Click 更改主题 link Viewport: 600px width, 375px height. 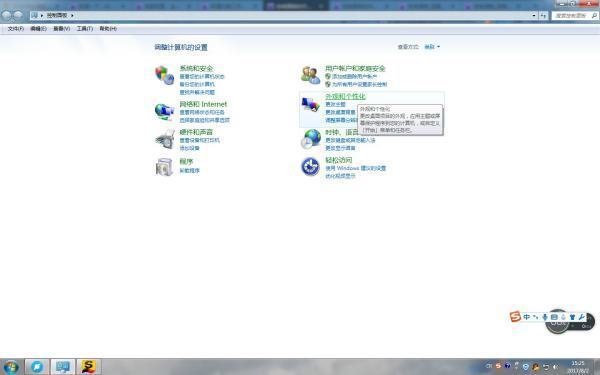pos(335,104)
